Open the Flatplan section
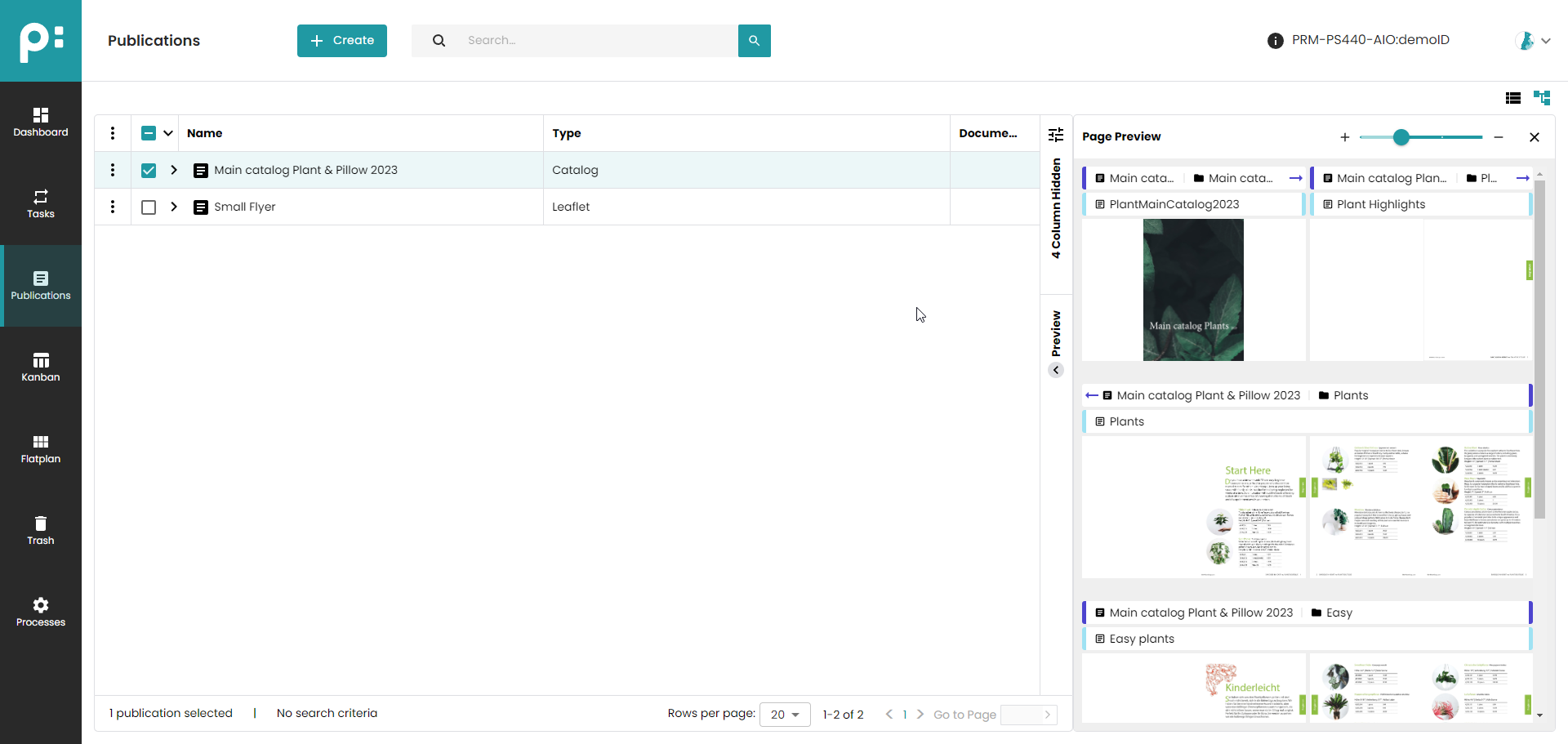 40,449
